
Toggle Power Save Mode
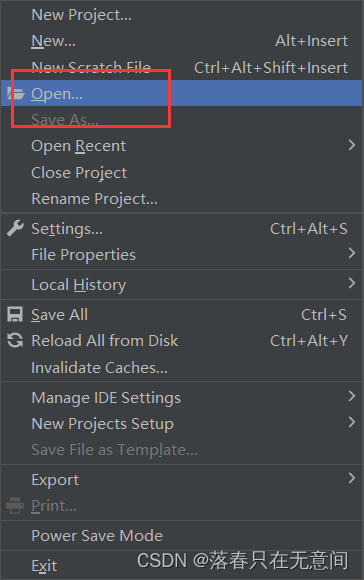(181, 536)
